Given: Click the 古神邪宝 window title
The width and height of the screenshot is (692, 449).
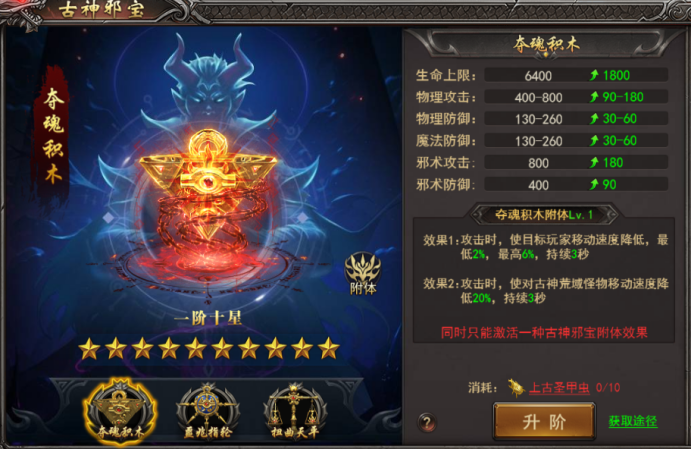Looking at the screenshot, I should pos(102,10).
